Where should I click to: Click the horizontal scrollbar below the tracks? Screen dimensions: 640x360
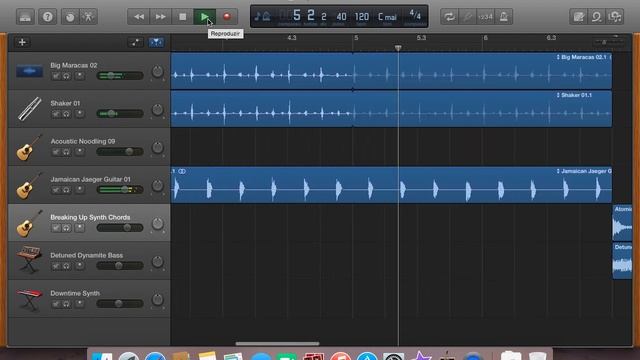(x=278, y=344)
